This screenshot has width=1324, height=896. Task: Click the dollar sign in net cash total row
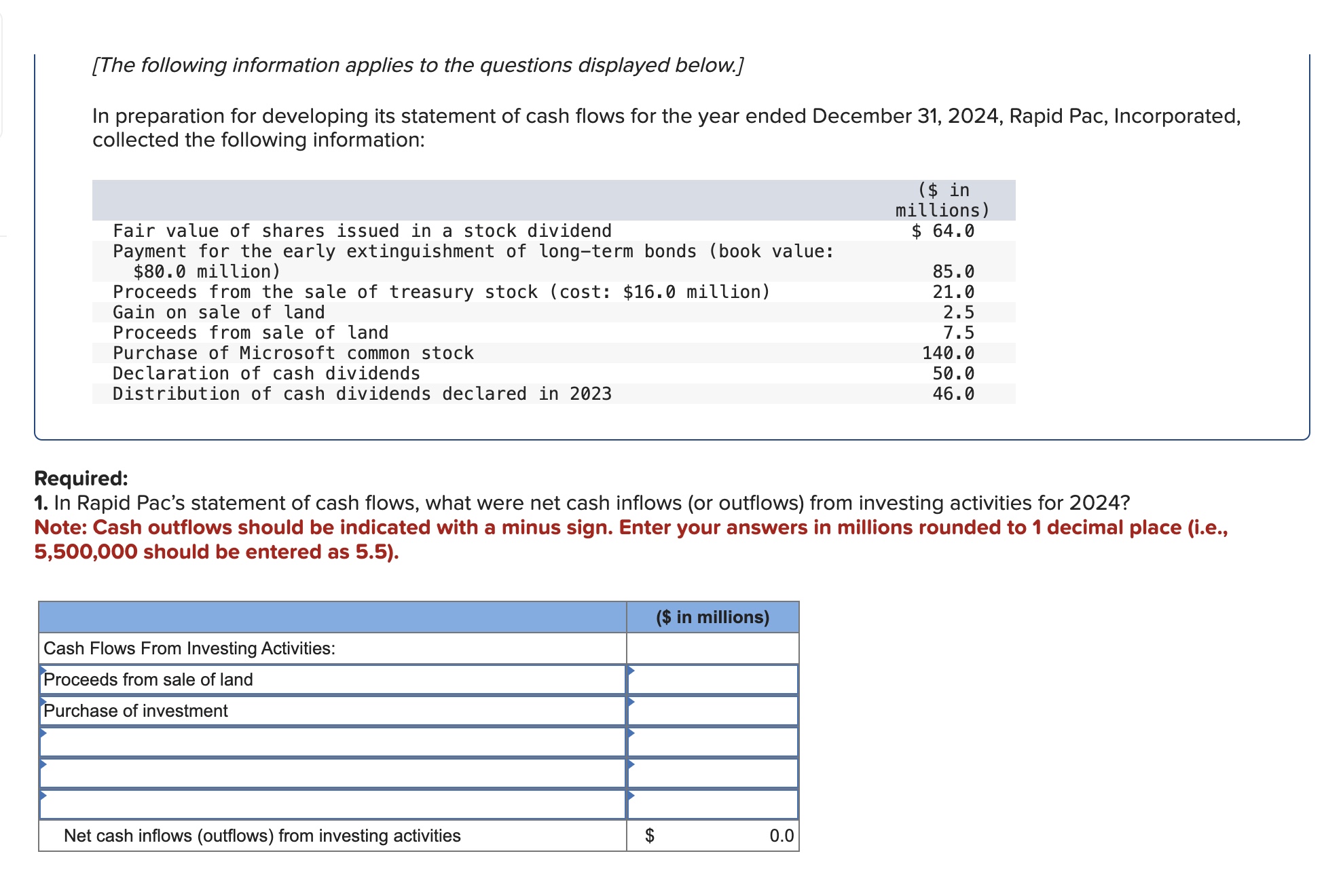(649, 836)
